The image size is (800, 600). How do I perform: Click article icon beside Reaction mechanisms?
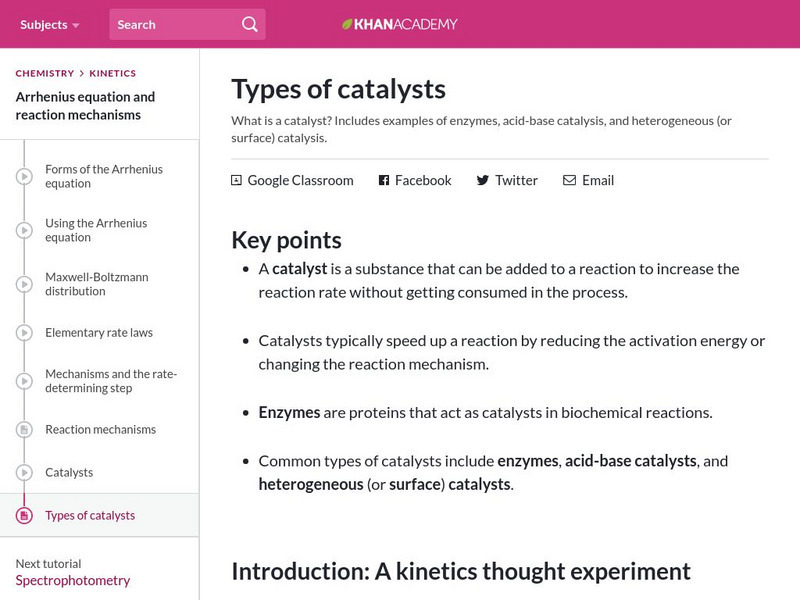(x=24, y=430)
